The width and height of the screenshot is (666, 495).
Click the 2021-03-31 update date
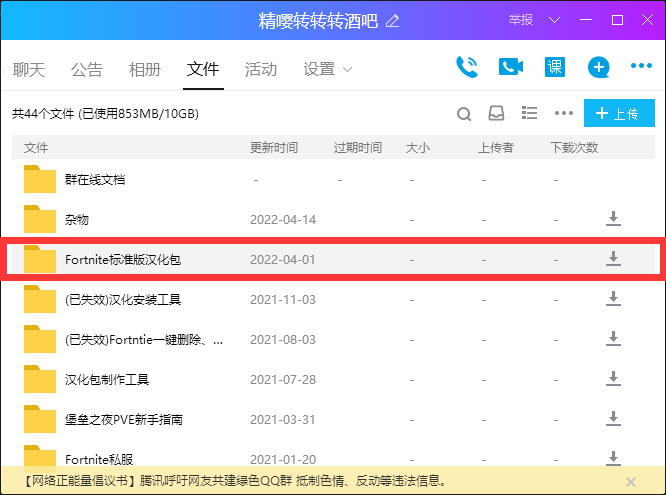pos(283,419)
